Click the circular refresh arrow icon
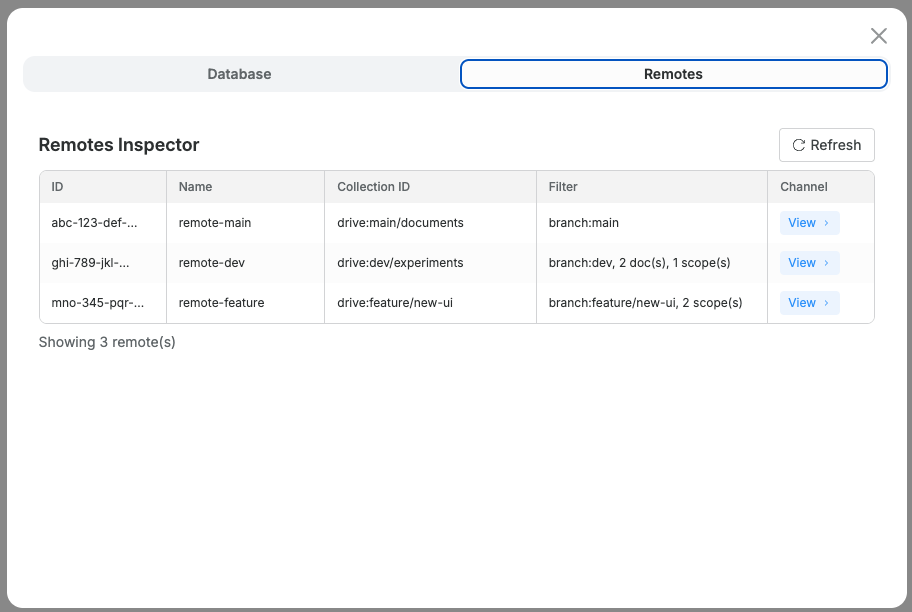912x612 pixels. [798, 144]
